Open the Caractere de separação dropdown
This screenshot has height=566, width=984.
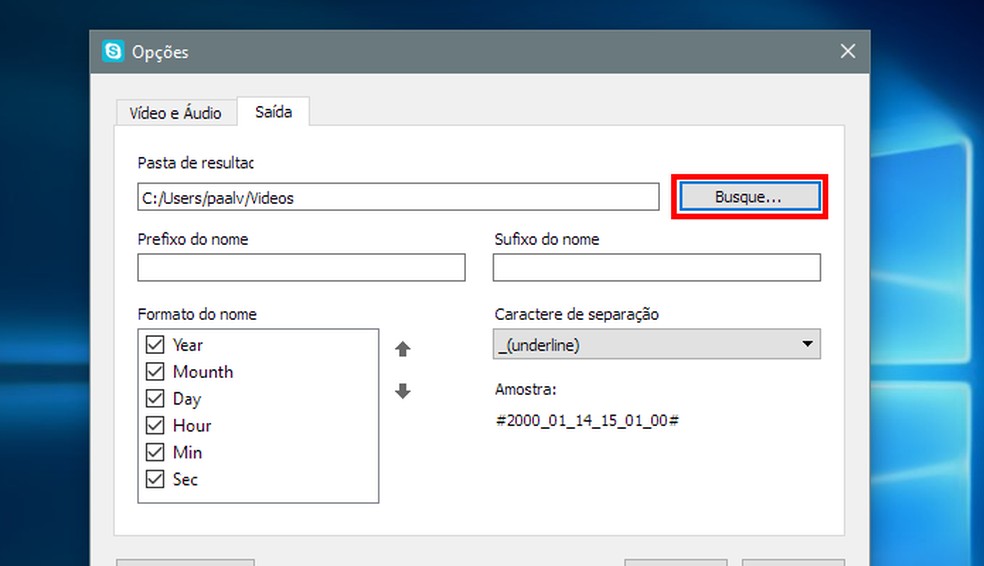tap(656, 344)
